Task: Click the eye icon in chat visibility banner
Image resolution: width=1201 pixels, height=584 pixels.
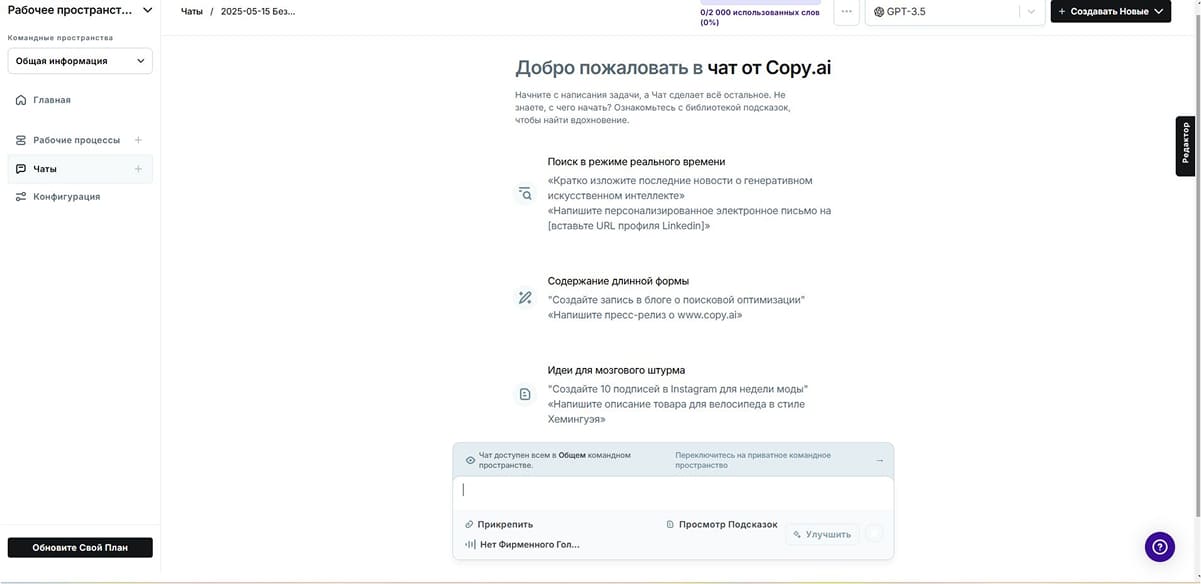Action: point(470,460)
